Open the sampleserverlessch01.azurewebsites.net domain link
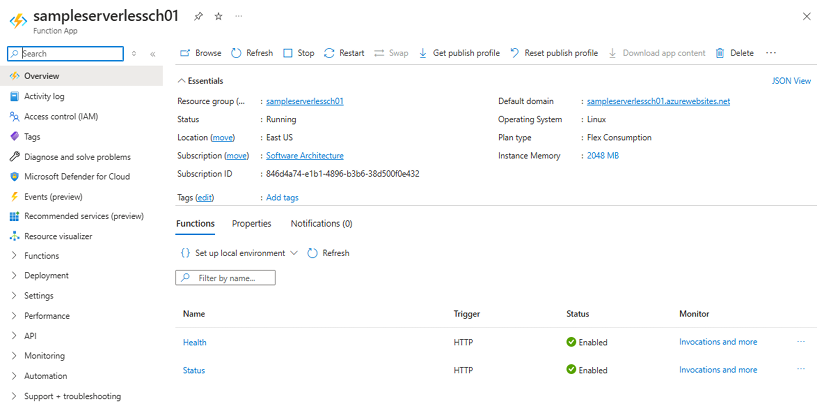Screen dimensions: 823x413 [658, 101]
